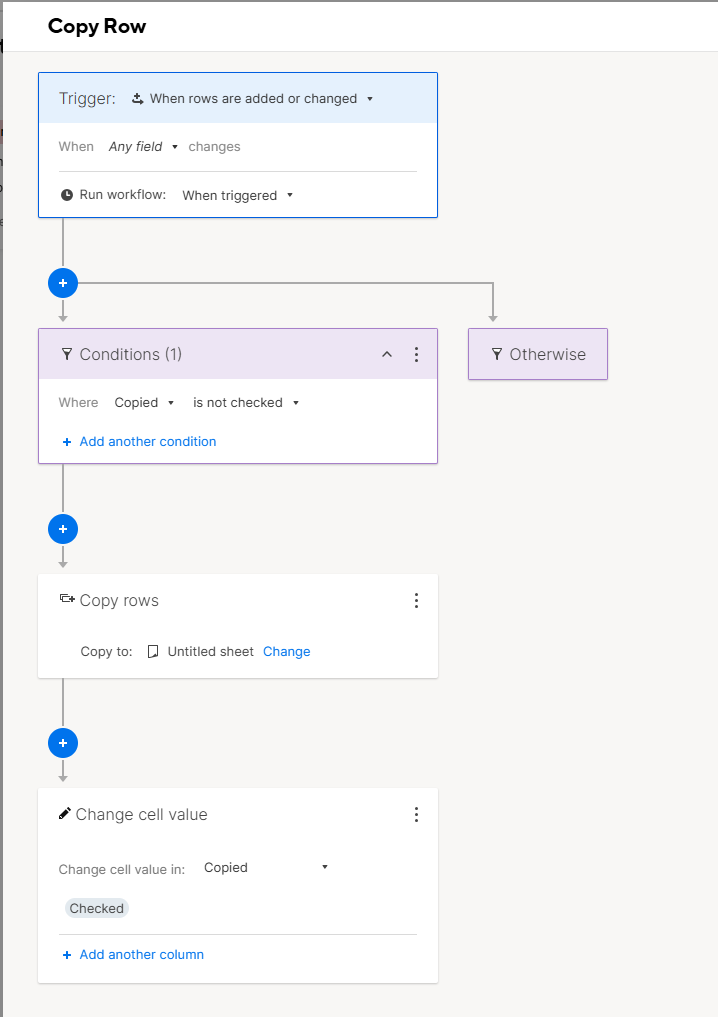Viewport: 718px width, 1017px height.
Task: Open the Change cell value three-dot menu
Action: click(x=416, y=815)
